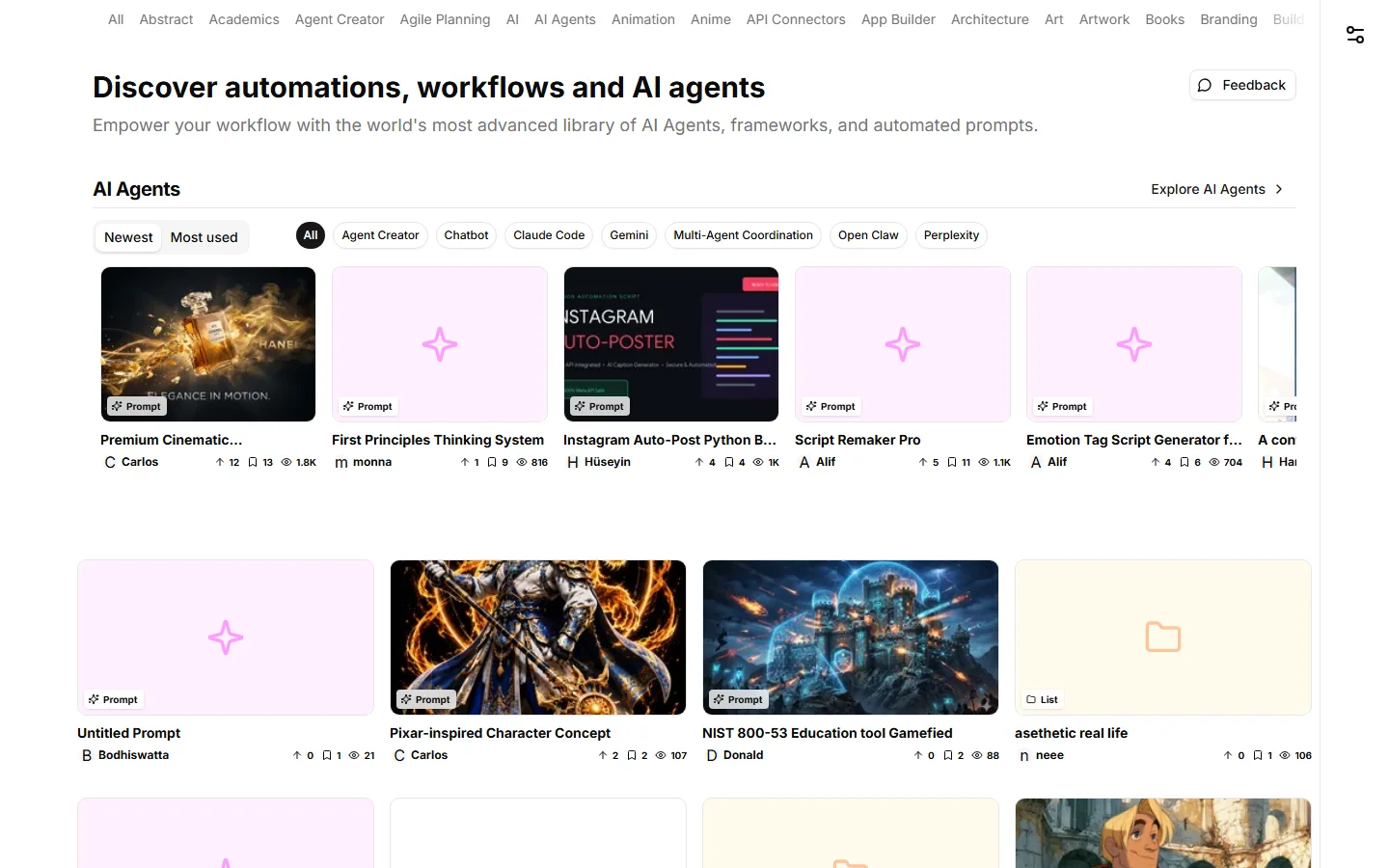This screenshot has width=1389, height=868.
Task: Bookmark the Untitled Prompt card
Action: click(x=327, y=755)
